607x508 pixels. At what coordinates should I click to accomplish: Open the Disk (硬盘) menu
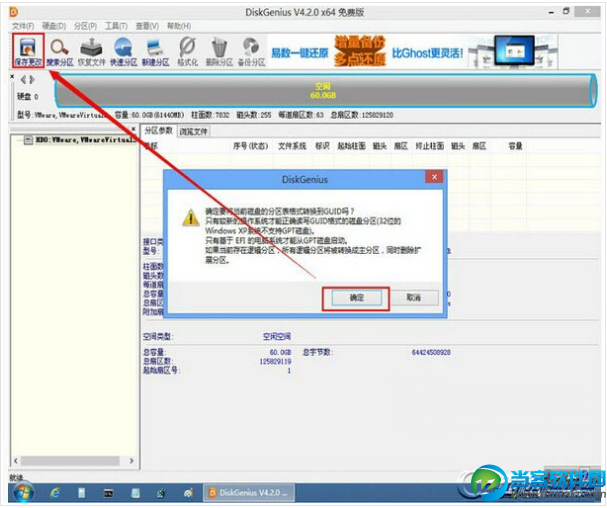coord(54,26)
